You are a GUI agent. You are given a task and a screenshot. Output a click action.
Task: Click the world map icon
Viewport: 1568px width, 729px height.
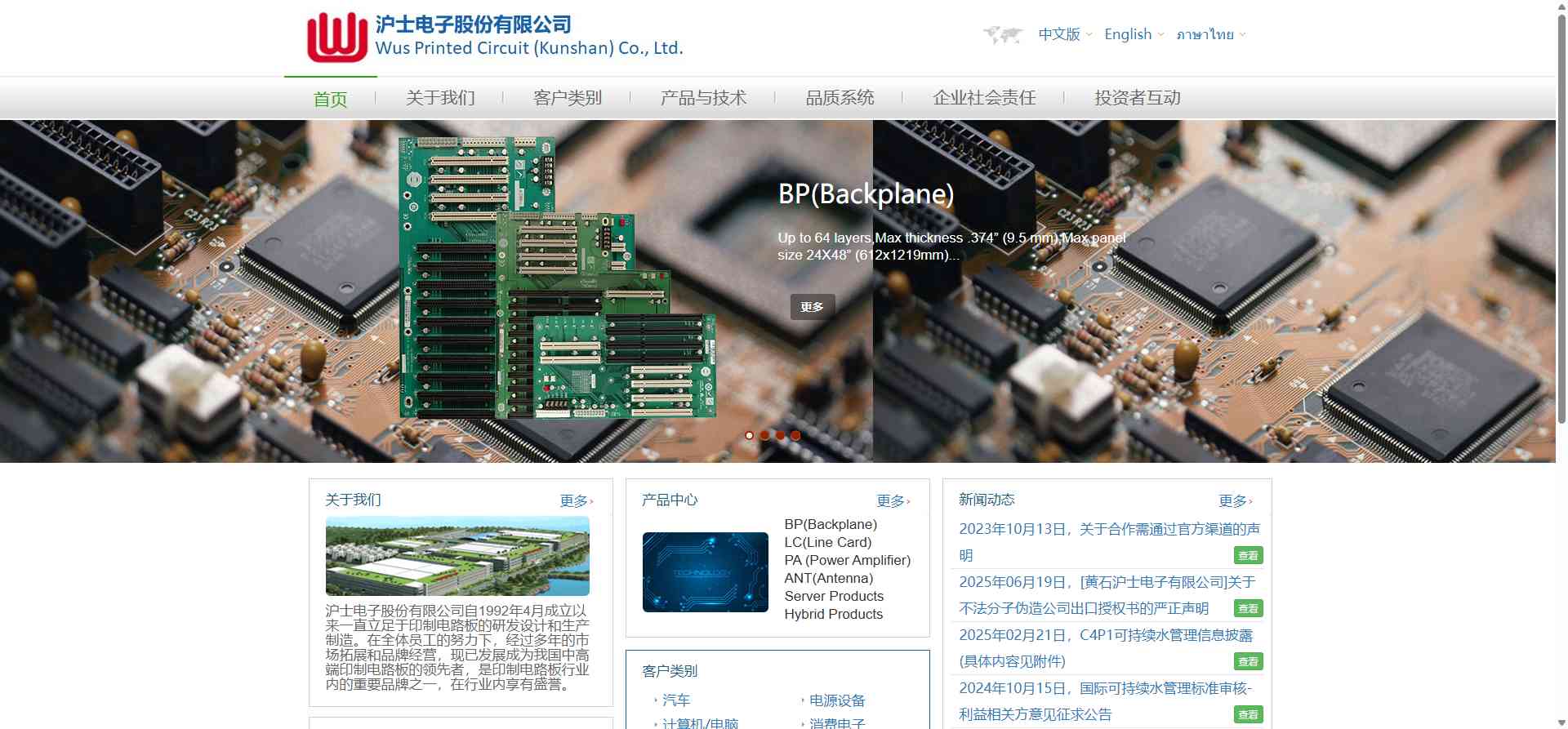coord(1003,34)
